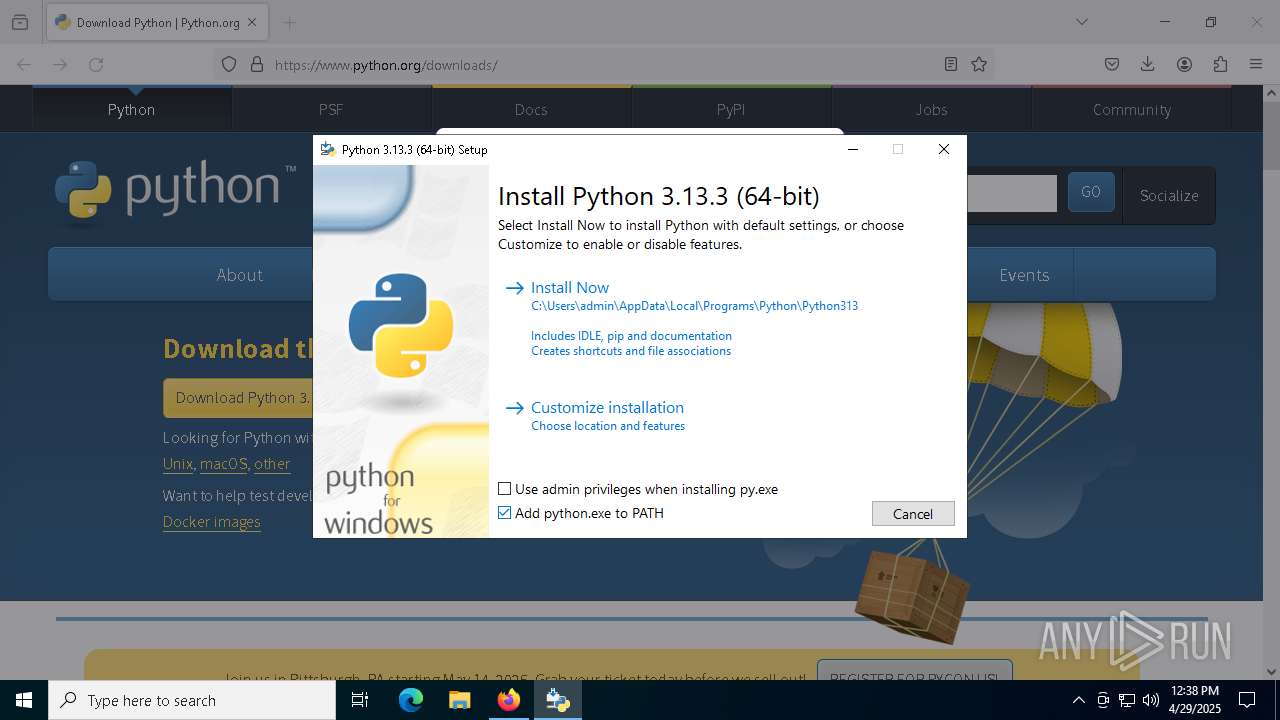Click the Firefox taskbar icon

[508, 700]
